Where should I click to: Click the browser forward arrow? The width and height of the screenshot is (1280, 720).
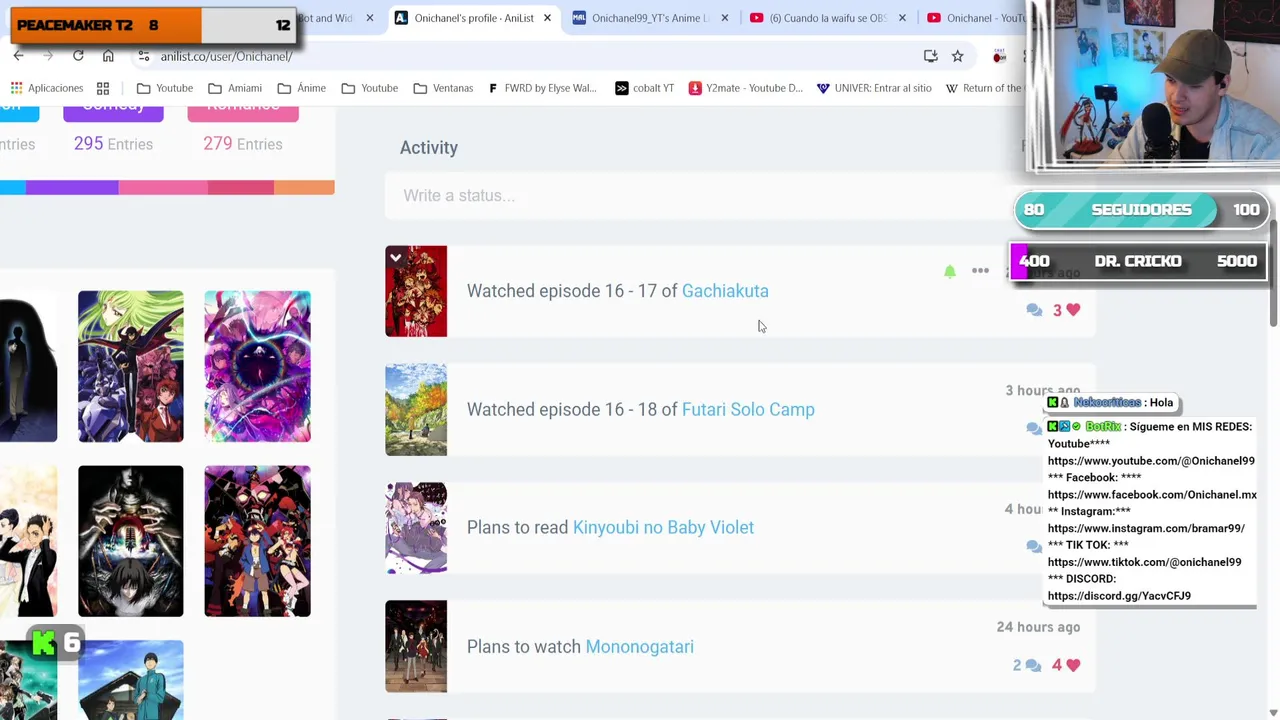coord(48,56)
